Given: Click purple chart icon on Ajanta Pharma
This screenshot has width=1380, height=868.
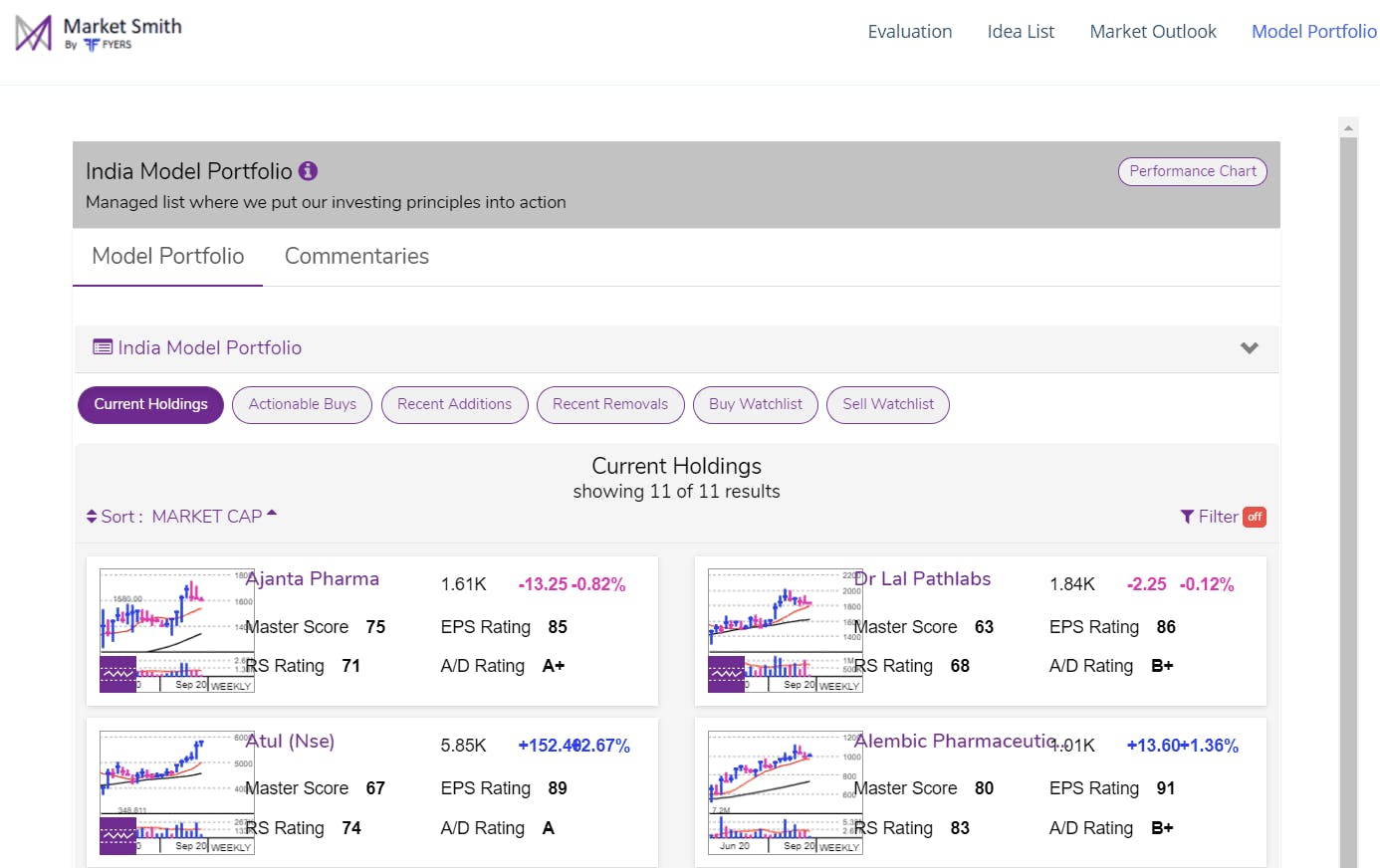Looking at the screenshot, I should click(117, 674).
